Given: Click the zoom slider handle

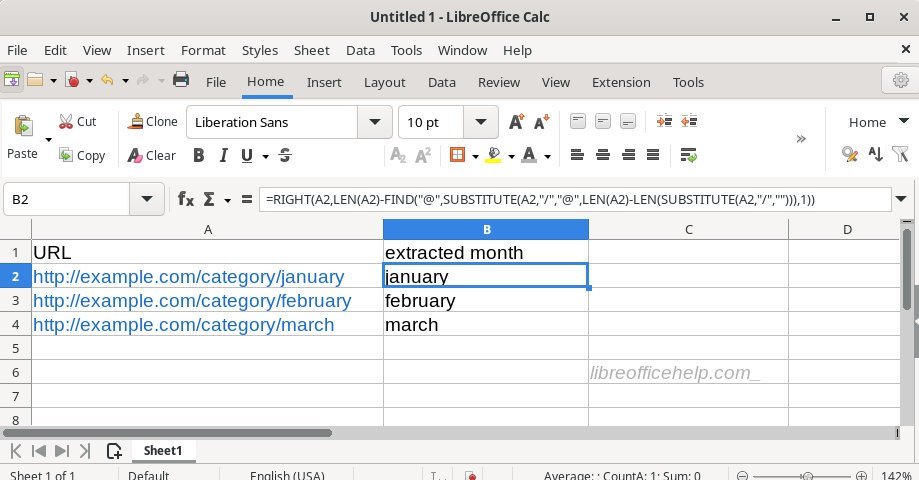Looking at the screenshot, I should click(x=808, y=476).
